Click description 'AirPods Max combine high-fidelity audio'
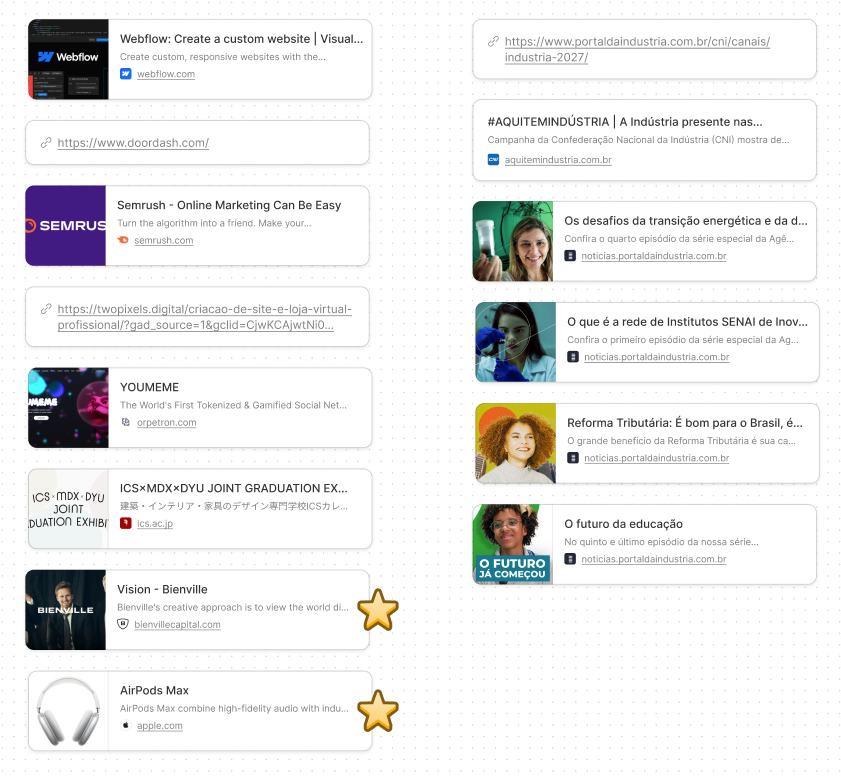The width and height of the screenshot is (841, 778). click(234, 708)
